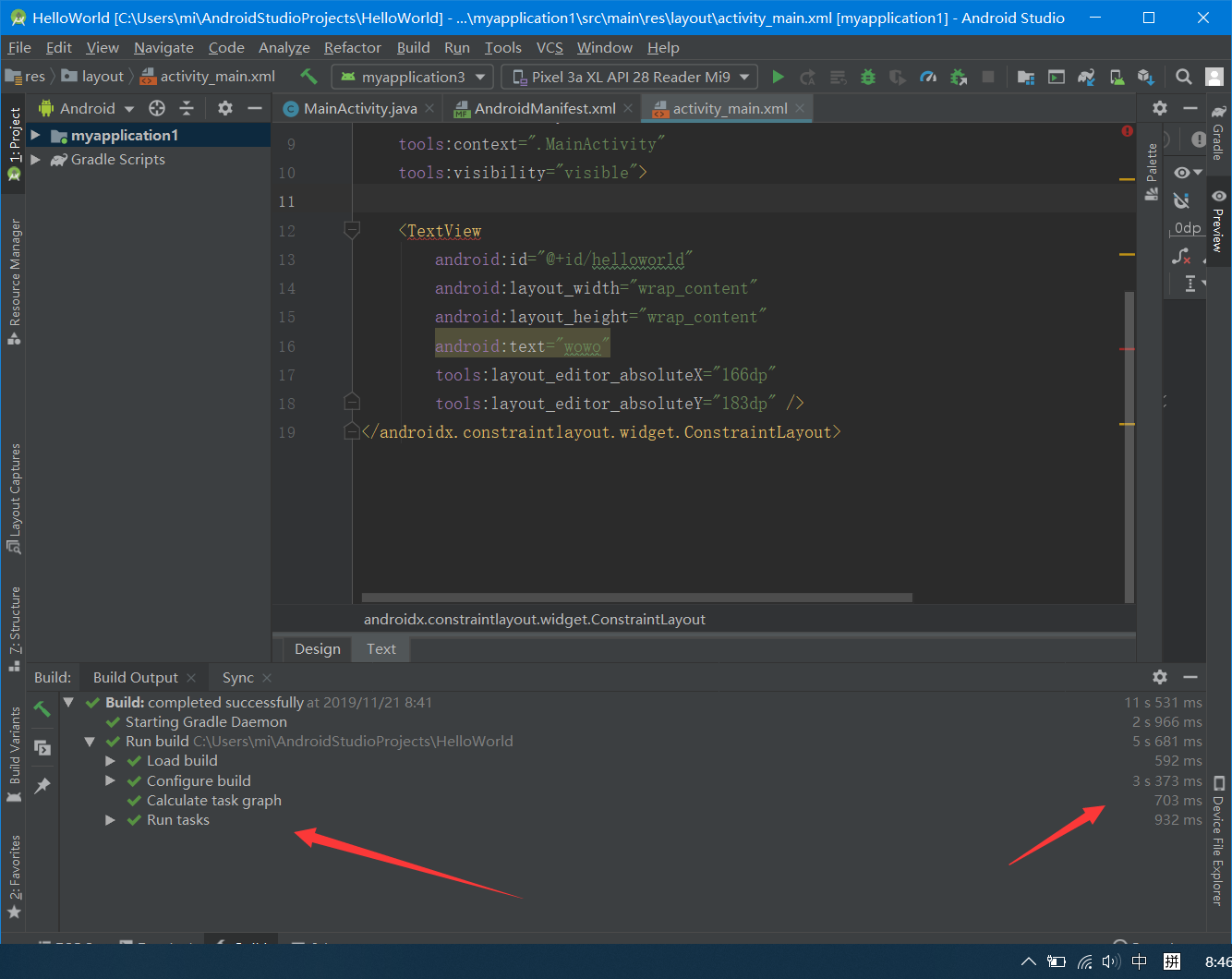
Task: Toggle Resource Manager side tab
Action: [x=14, y=282]
